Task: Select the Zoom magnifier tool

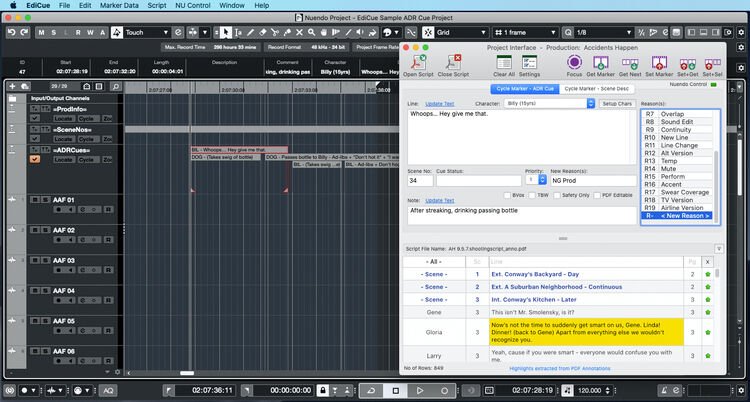Action: (311, 33)
